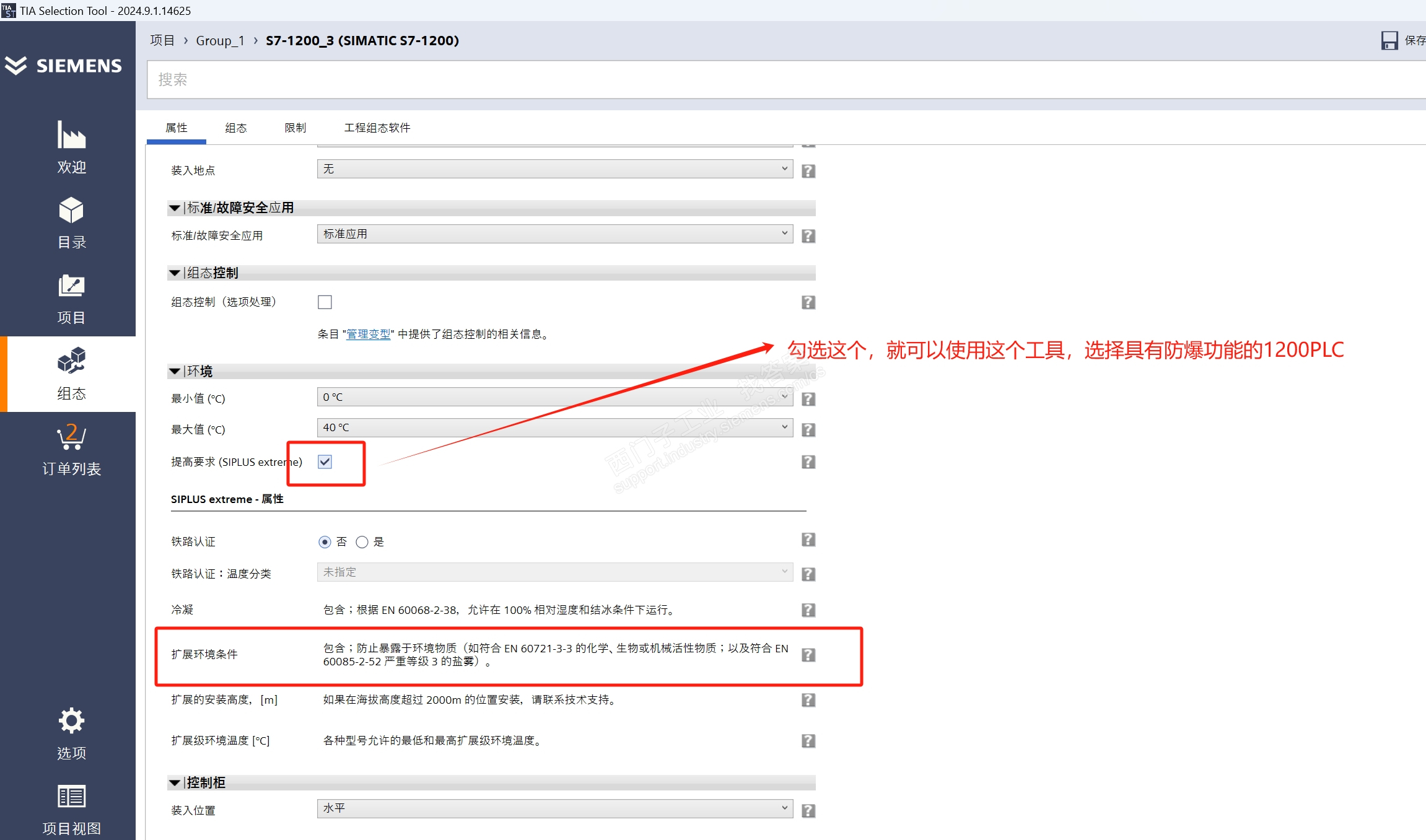Switch to the 工程组态软件 tab
Viewport: 1426px width, 840px height.
pos(377,128)
